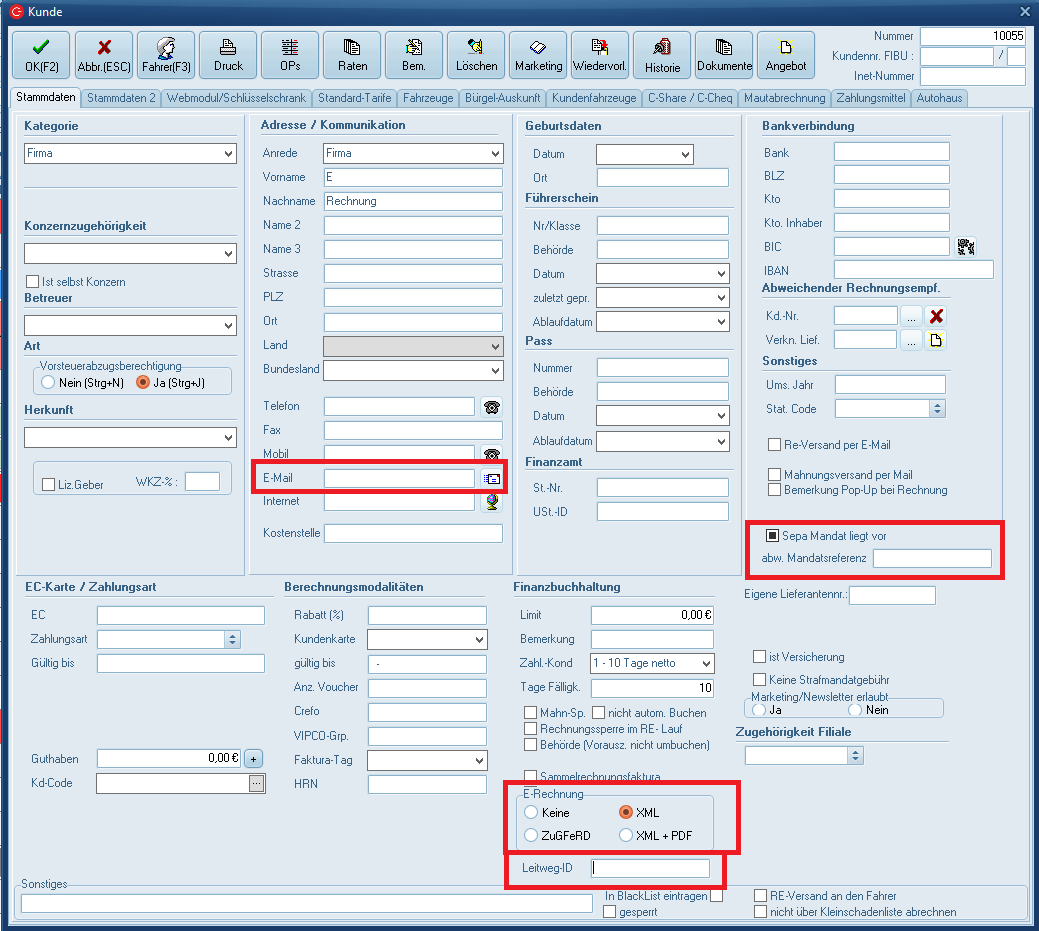Select the ZuGFeRD e-invoice radio option
The image size is (1039, 931).
532,835
